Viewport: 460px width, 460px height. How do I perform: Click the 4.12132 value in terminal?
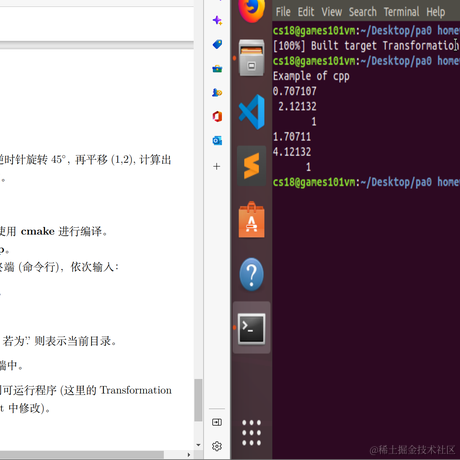click(292, 152)
